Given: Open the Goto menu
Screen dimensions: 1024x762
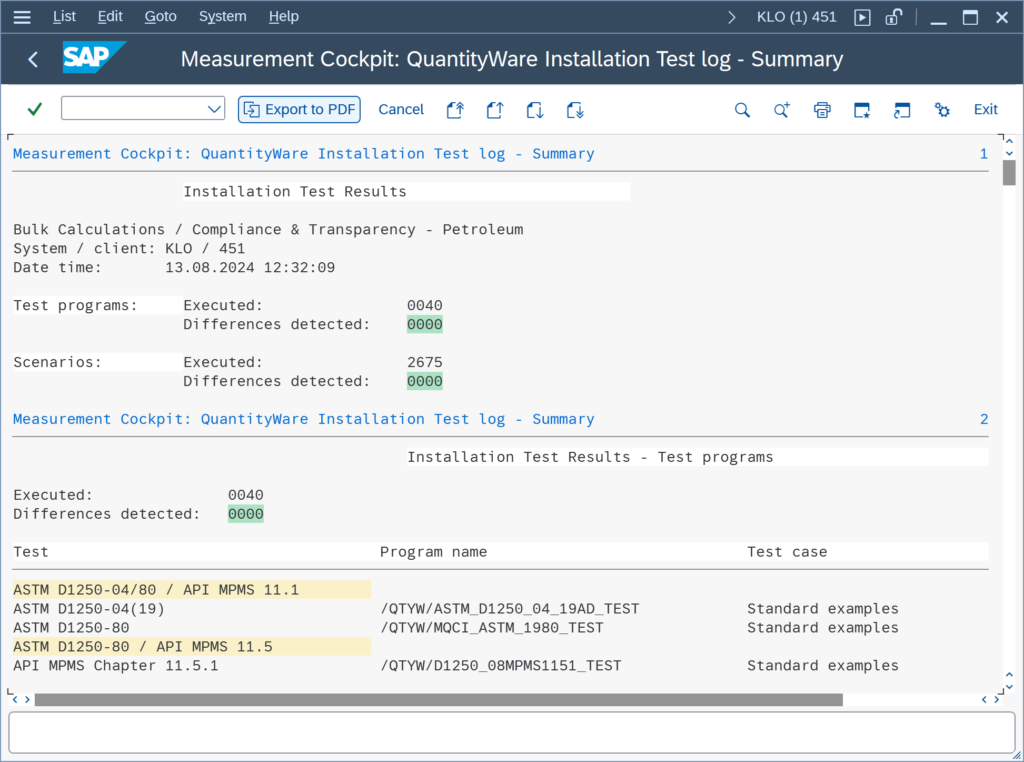Looking at the screenshot, I should point(160,16).
